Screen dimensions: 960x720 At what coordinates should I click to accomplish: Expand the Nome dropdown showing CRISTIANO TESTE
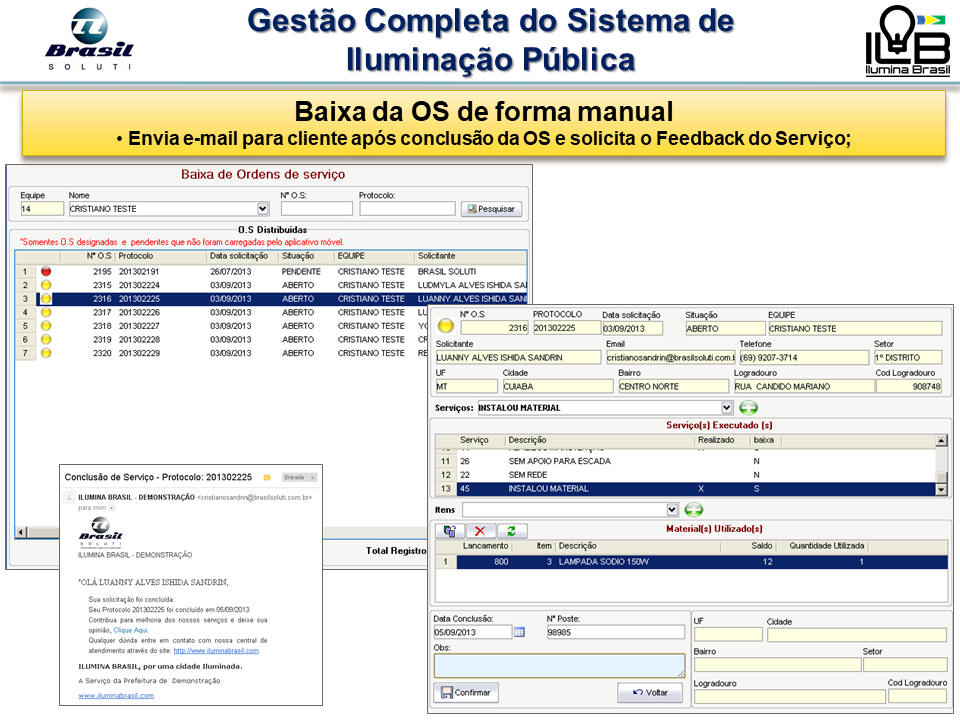tap(263, 209)
